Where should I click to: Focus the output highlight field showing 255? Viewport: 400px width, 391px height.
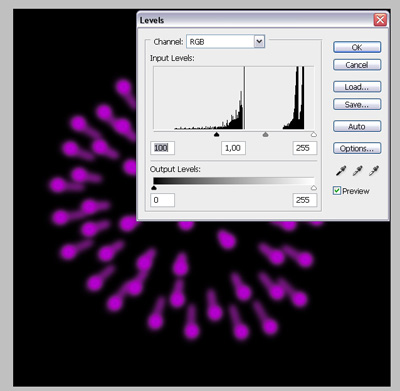[x=305, y=200]
